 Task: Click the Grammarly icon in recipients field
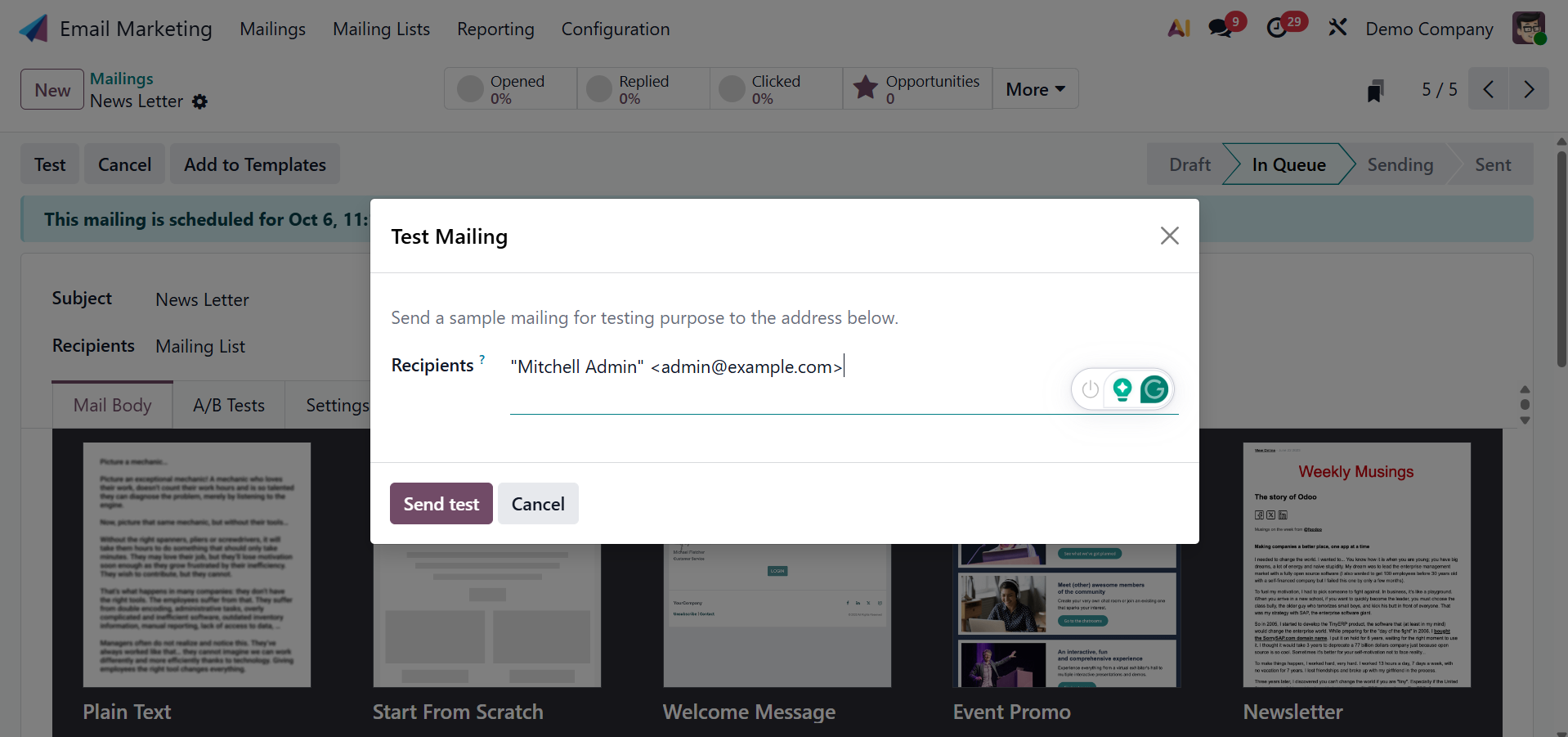[x=1154, y=389]
